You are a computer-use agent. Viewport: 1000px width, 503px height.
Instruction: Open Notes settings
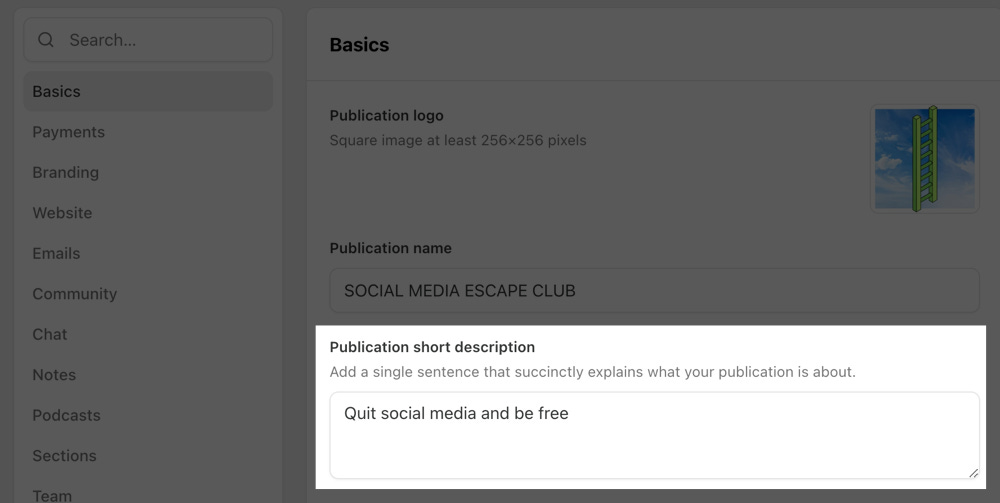(54, 375)
